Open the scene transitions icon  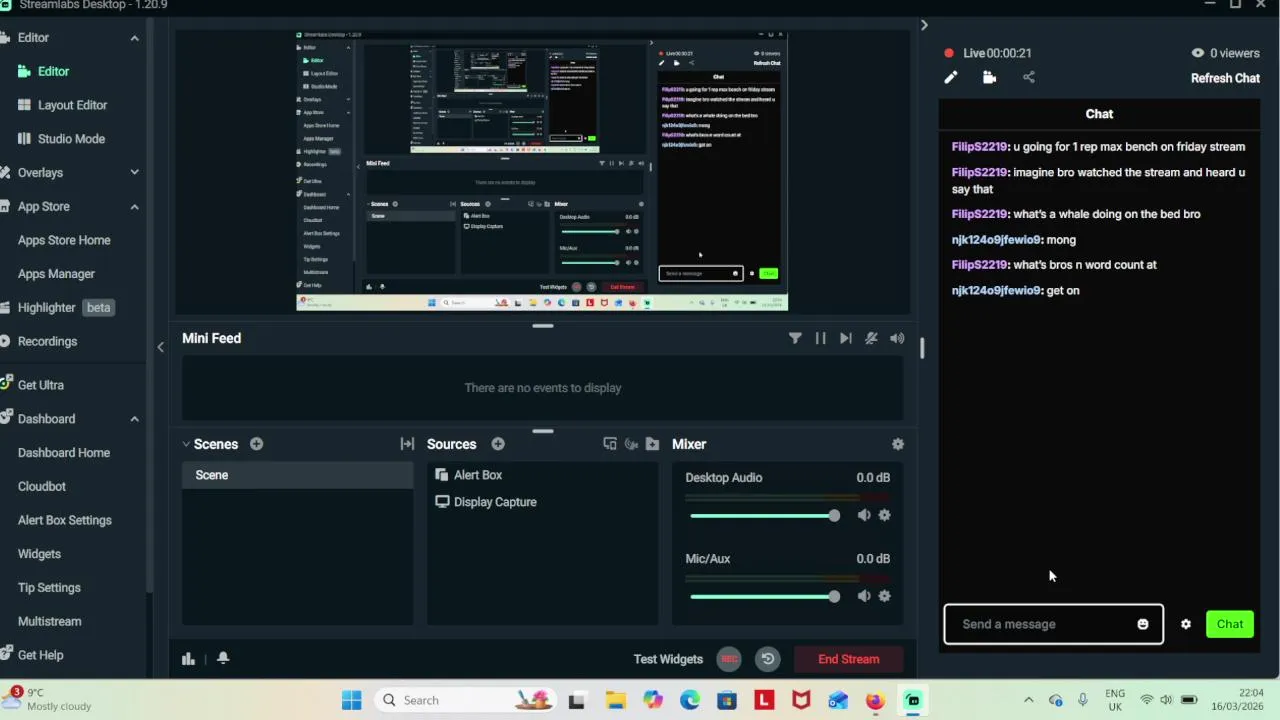407,444
